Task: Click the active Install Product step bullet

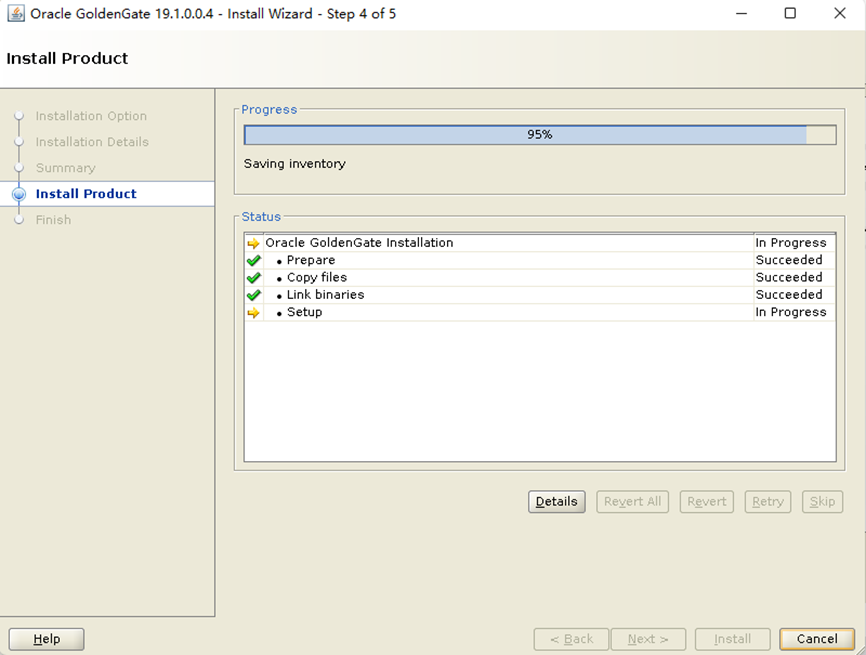Action: pyautogui.click(x=19, y=194)
